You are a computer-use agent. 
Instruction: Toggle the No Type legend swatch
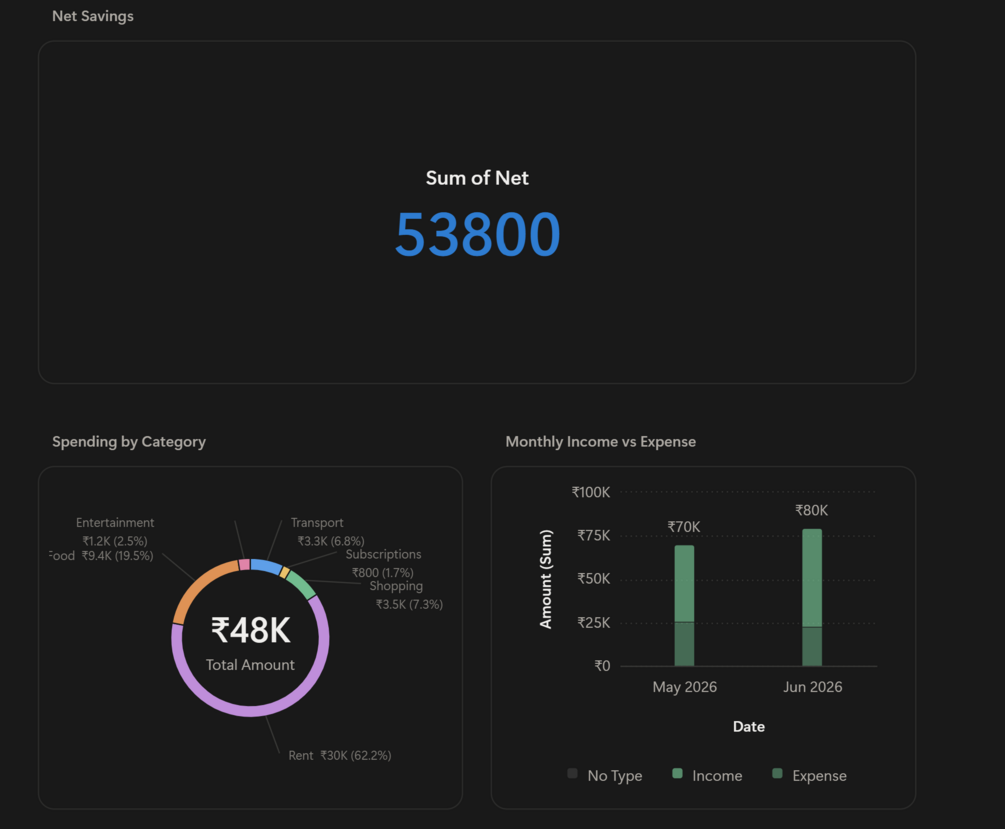[572, 774]
